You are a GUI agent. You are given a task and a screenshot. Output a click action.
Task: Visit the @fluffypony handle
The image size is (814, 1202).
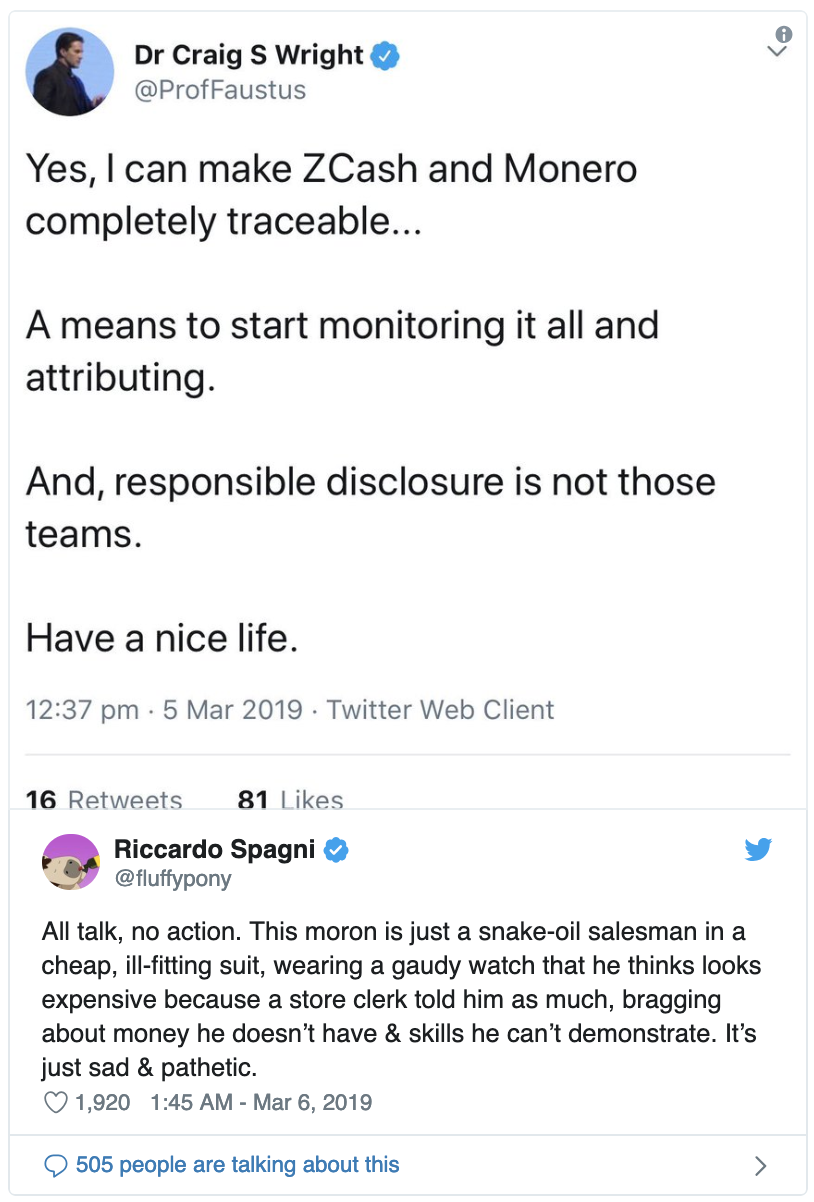(x=173, y=878)
